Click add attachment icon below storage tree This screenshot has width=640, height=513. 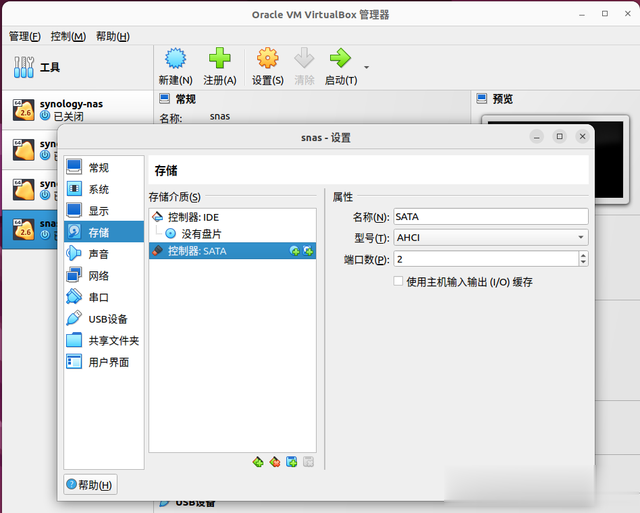(x=291, y=462)
